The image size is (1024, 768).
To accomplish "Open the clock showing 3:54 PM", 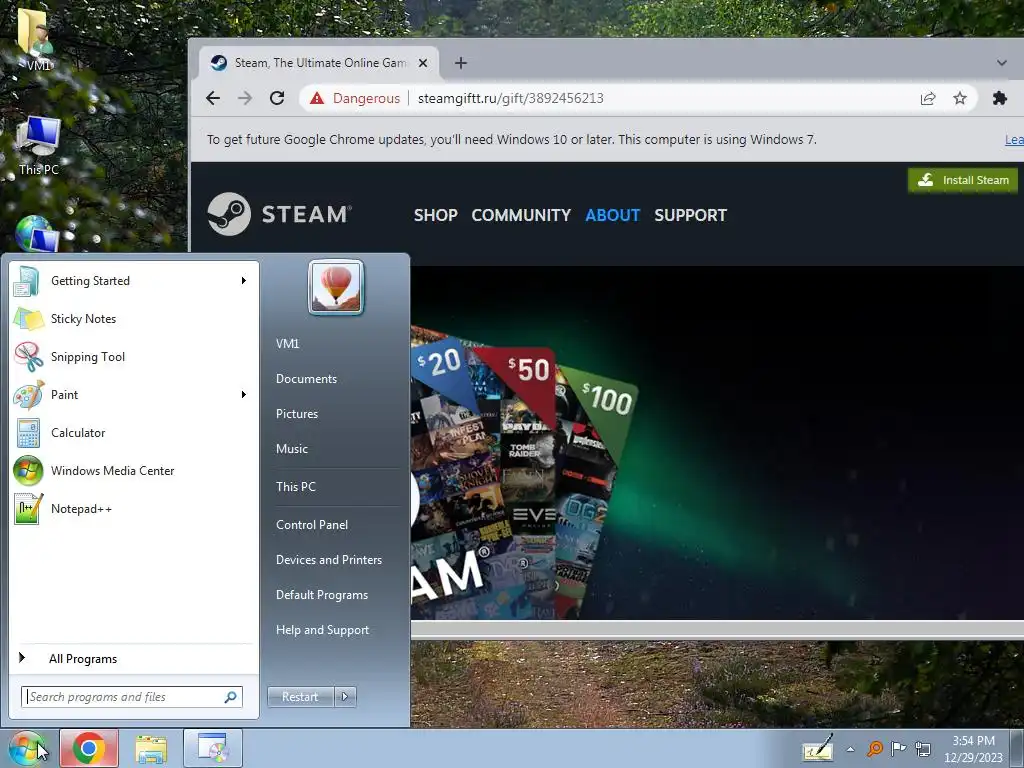I will pyautogui.click(x=973, y=749).
